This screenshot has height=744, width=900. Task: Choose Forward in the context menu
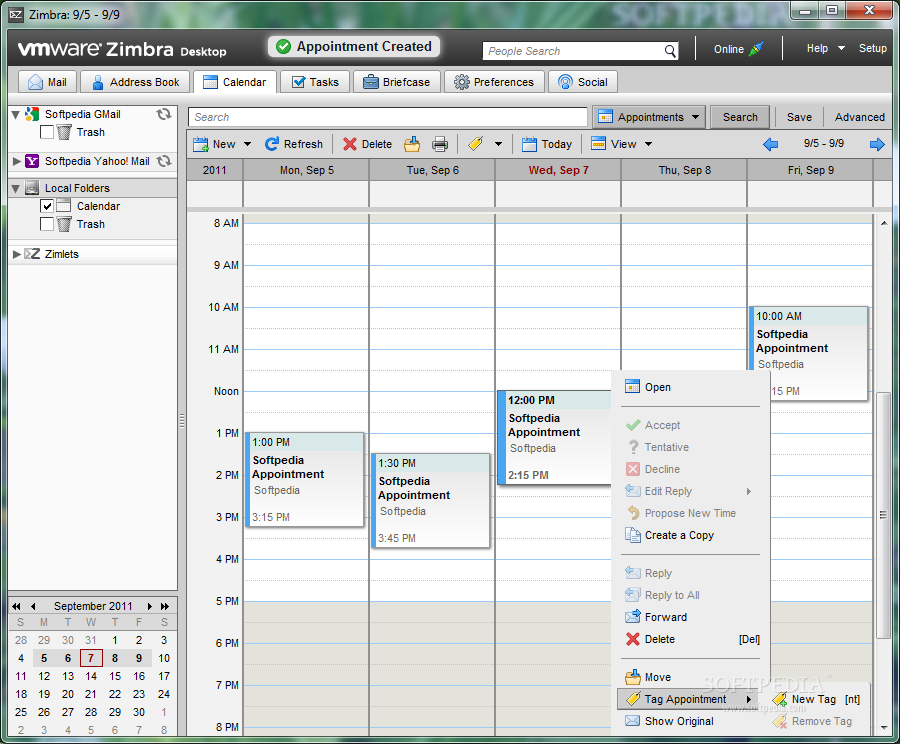pos(691,617)
